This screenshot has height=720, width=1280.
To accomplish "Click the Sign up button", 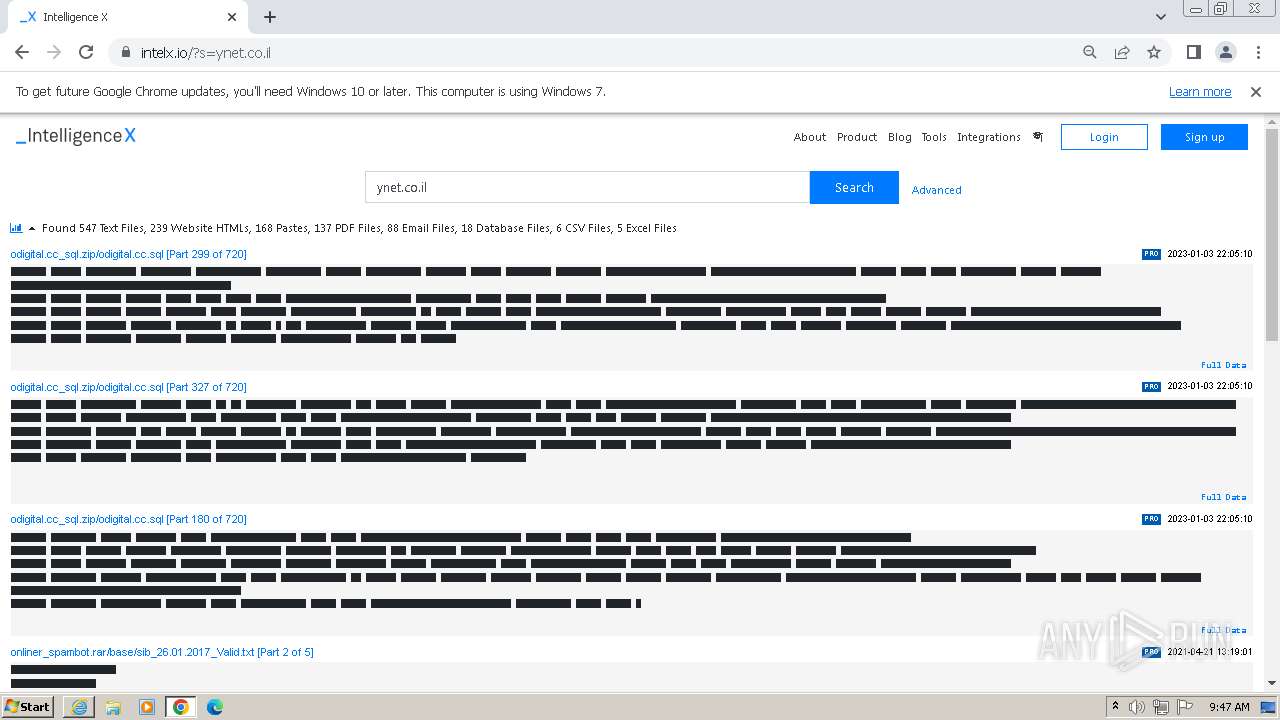I will coord(1204,137).
